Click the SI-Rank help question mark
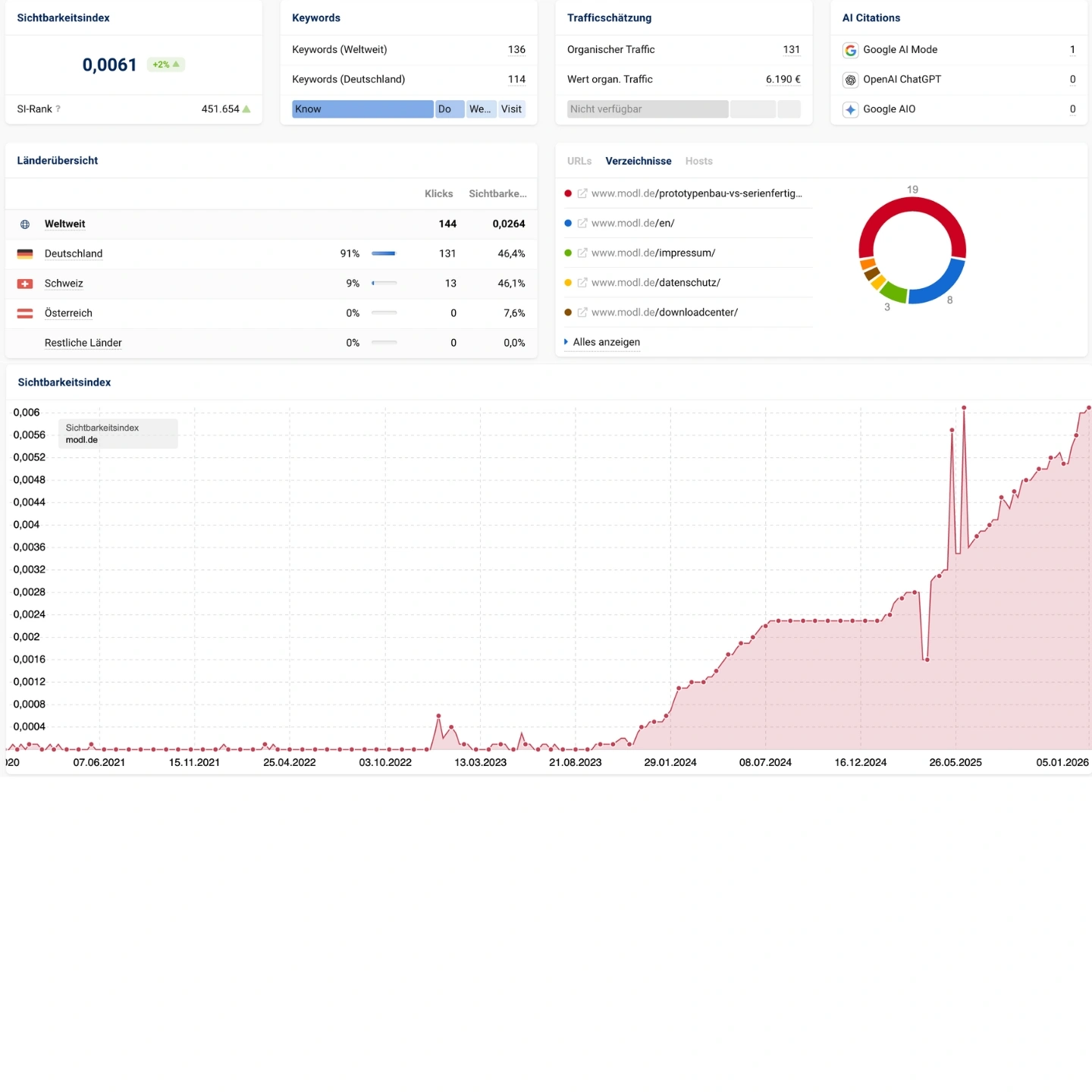Screen dimensions: 1092x1092 [58, 109]
